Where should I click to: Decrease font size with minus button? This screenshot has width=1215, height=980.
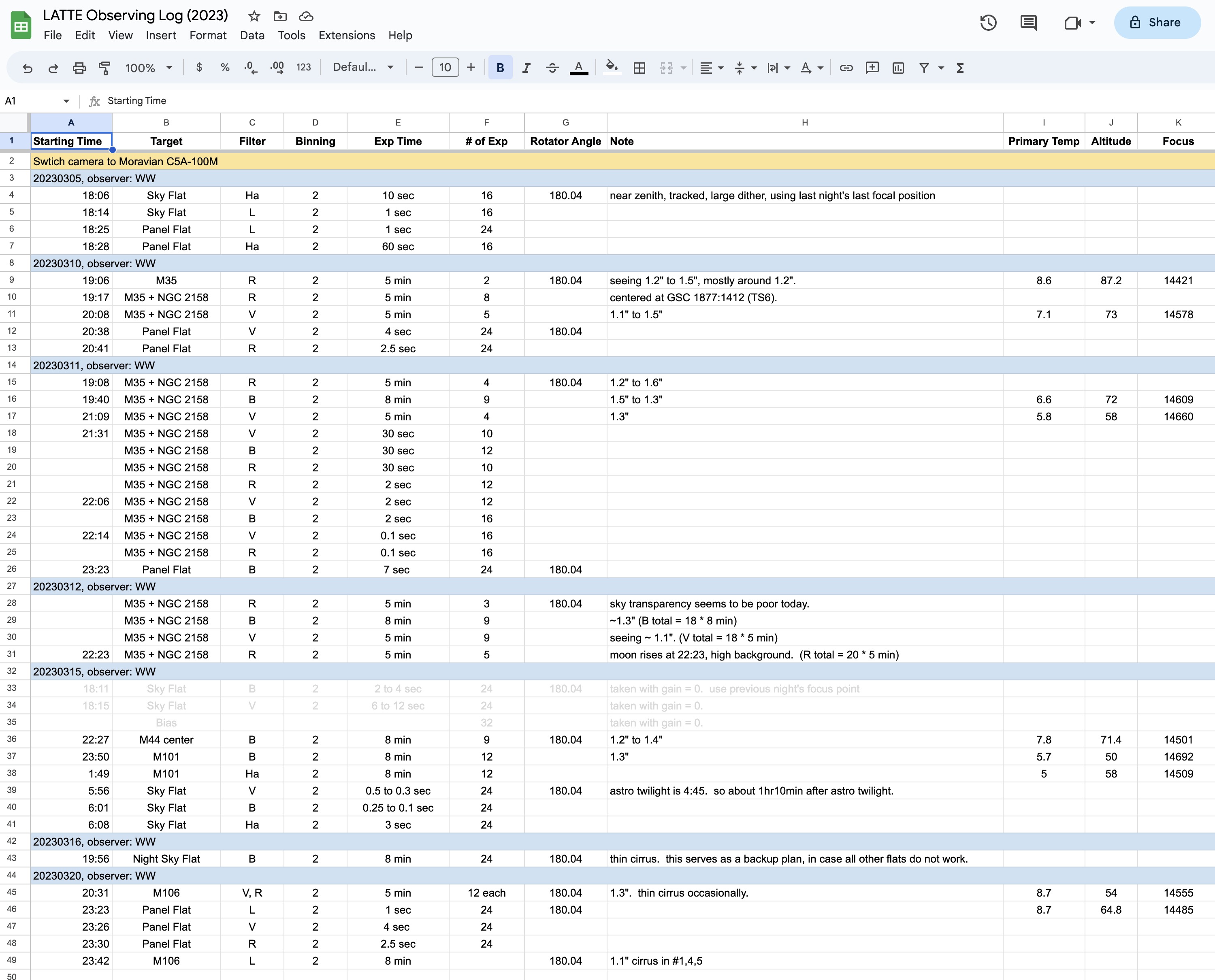[419, 67]
